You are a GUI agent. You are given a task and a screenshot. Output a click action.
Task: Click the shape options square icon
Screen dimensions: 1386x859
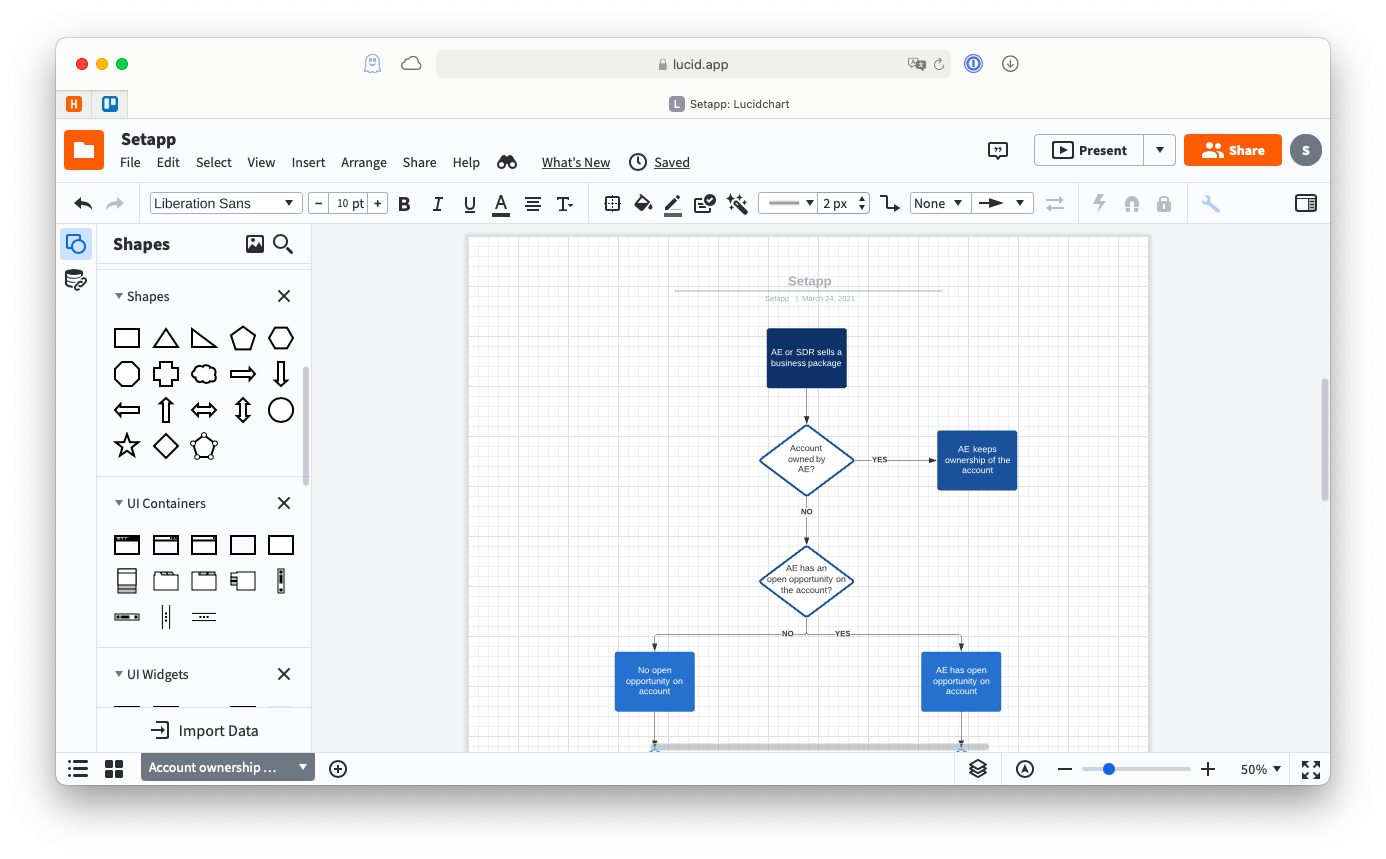[612, 204]
